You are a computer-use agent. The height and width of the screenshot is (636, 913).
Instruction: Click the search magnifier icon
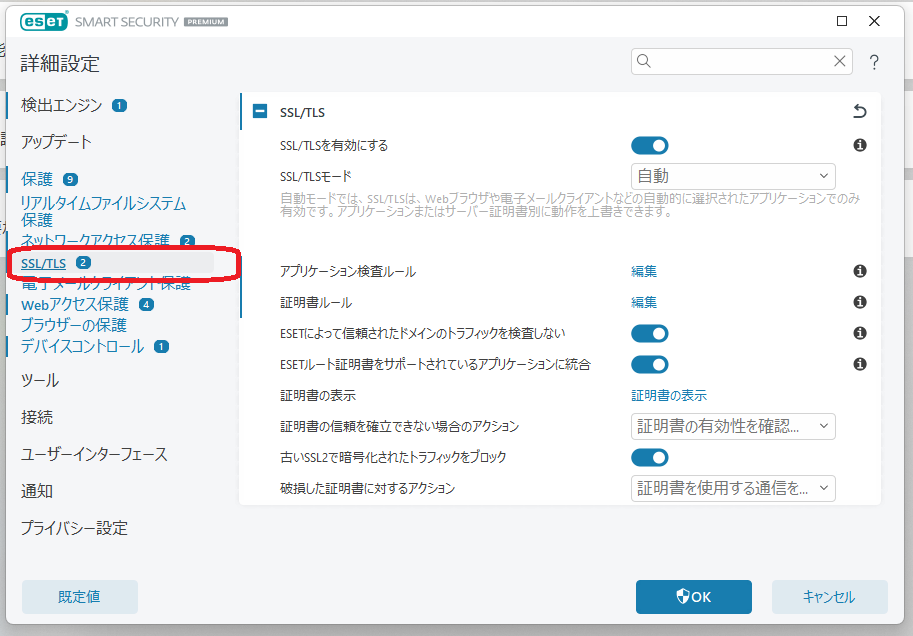(643, 61)
